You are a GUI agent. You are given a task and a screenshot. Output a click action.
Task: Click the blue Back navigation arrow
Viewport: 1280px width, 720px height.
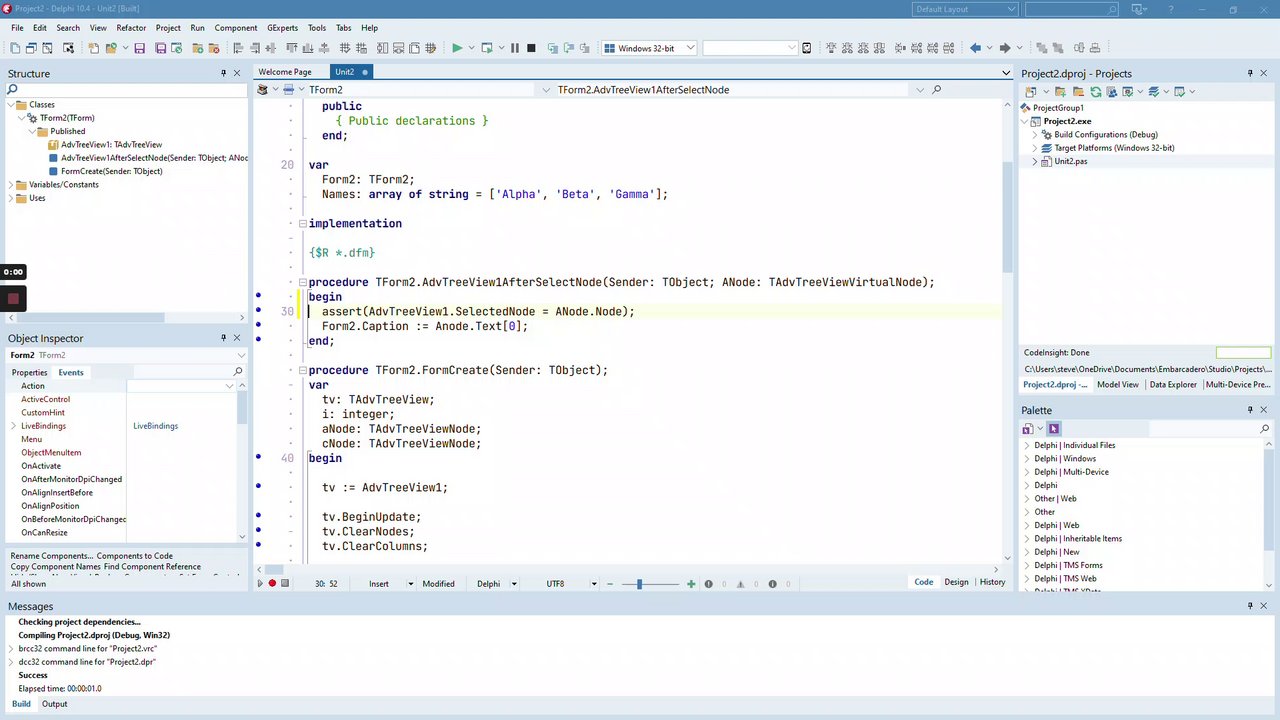coord(975,48)
